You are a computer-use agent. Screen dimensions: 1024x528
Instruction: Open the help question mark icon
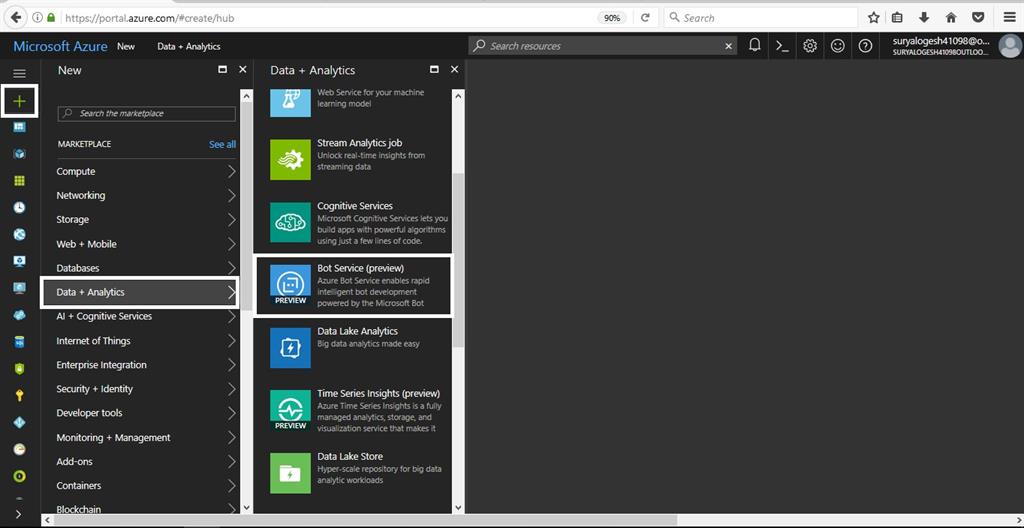click(865, 46)
